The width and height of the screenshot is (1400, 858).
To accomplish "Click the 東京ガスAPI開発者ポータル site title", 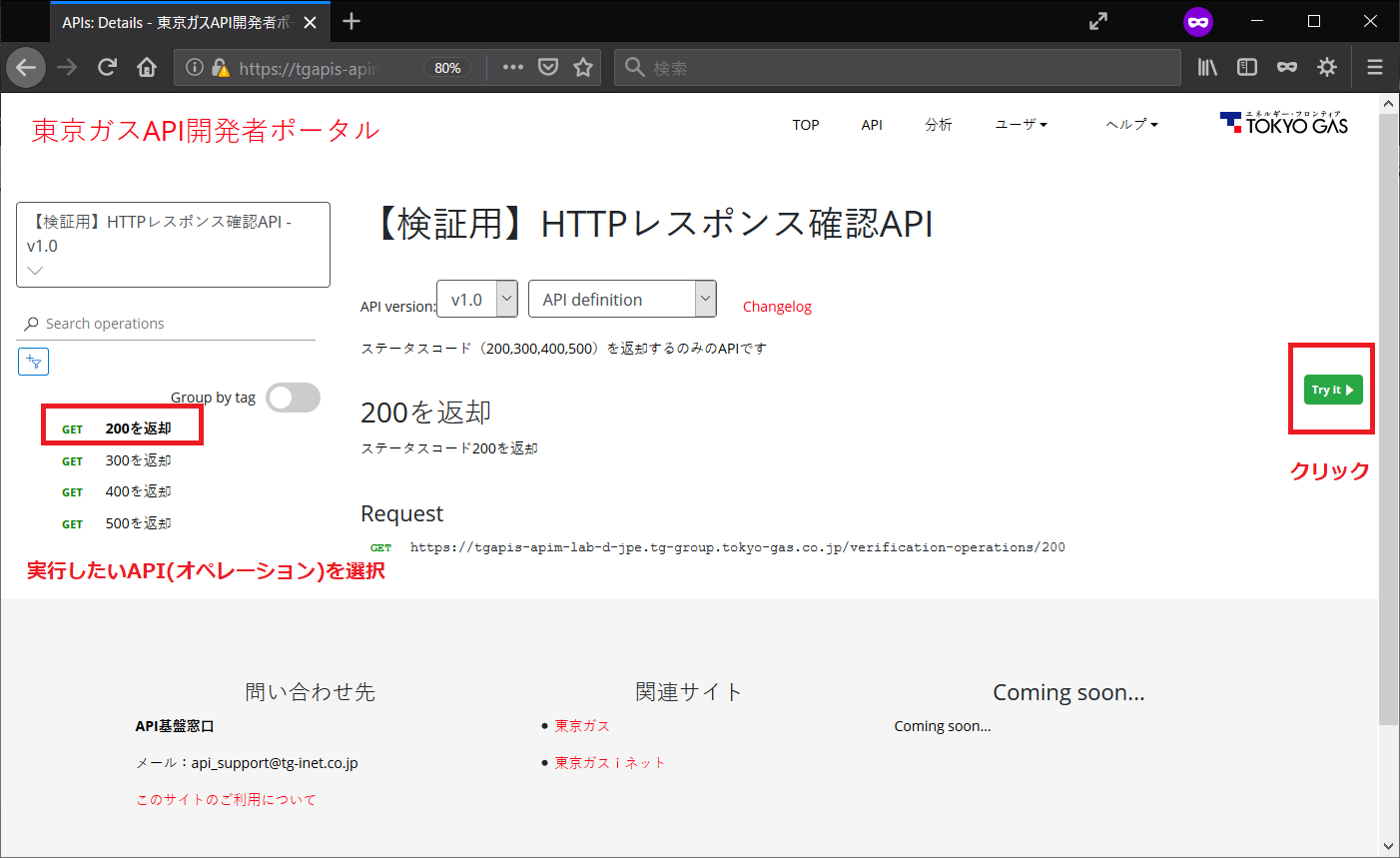I will click(206, 130).
